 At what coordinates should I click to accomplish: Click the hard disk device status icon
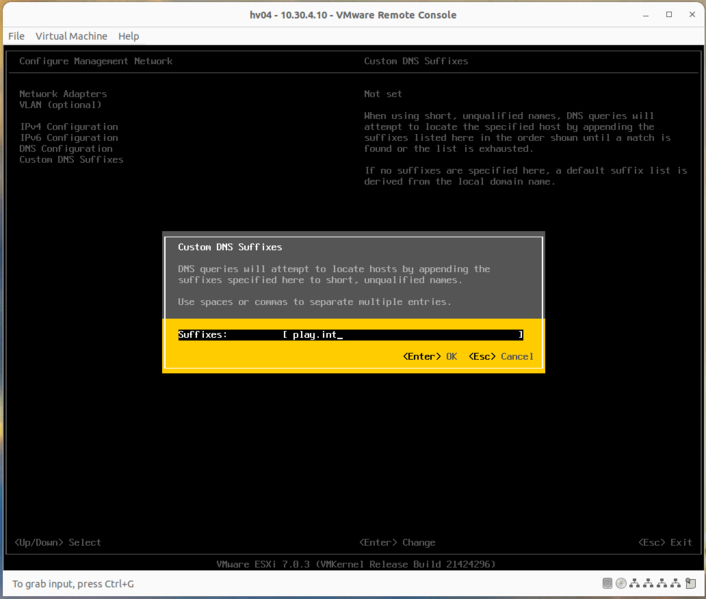pyautogui.click(x=607, y=583)
